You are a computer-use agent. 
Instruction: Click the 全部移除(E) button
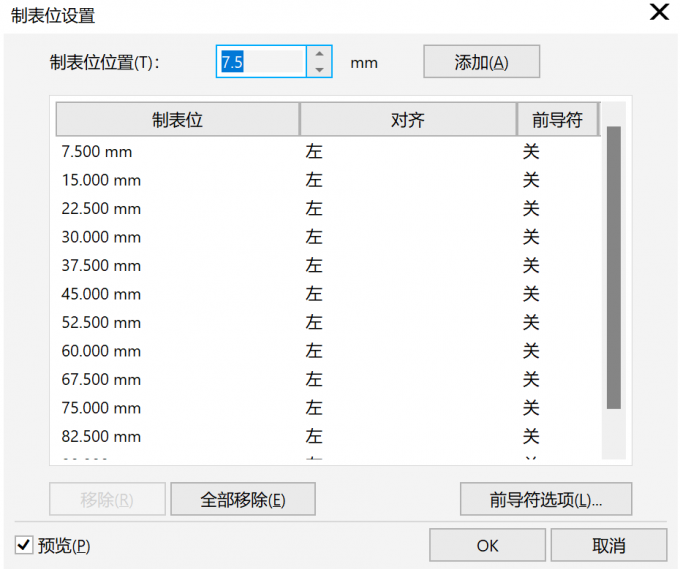tap(243, 499)
